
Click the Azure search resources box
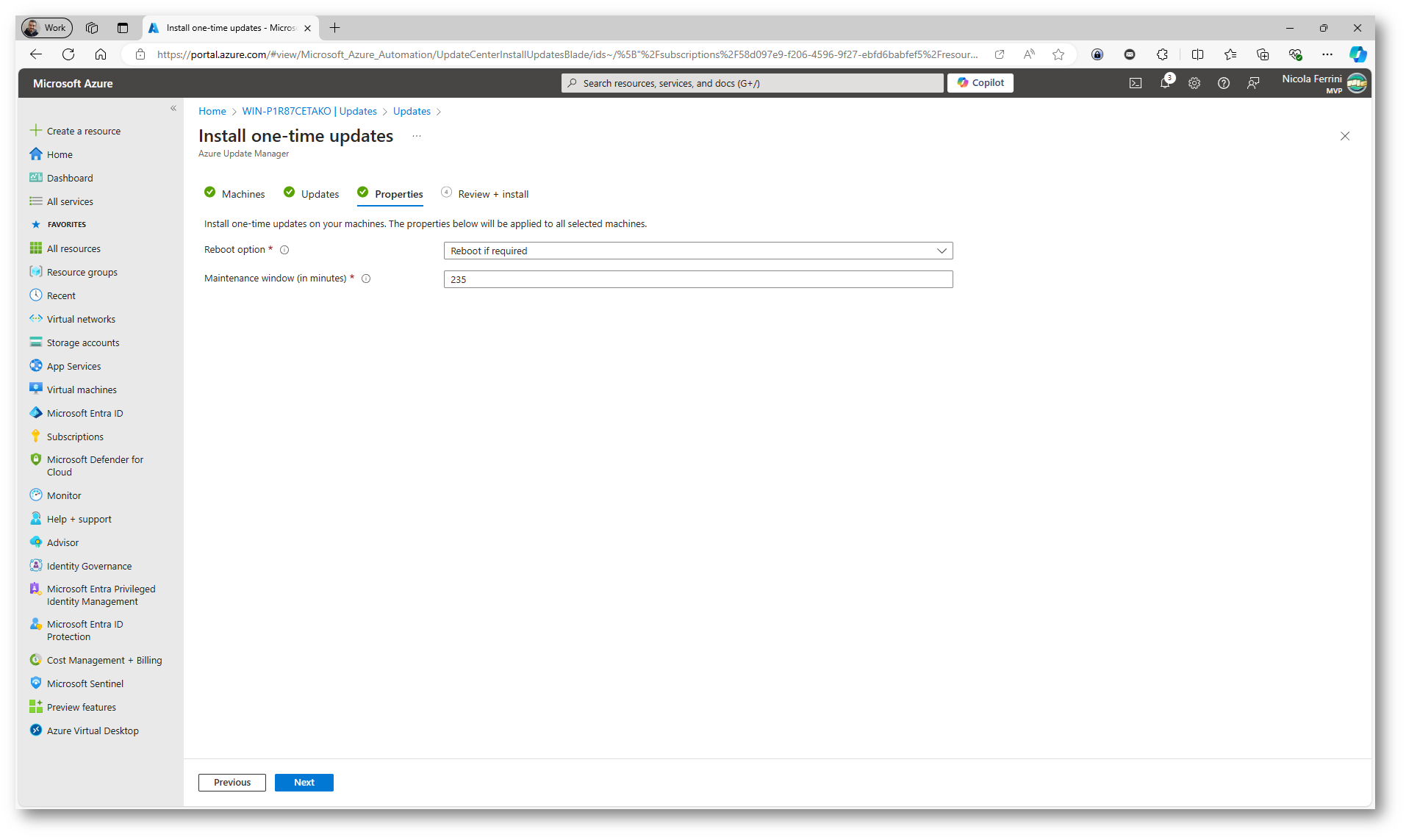point(753,83)
